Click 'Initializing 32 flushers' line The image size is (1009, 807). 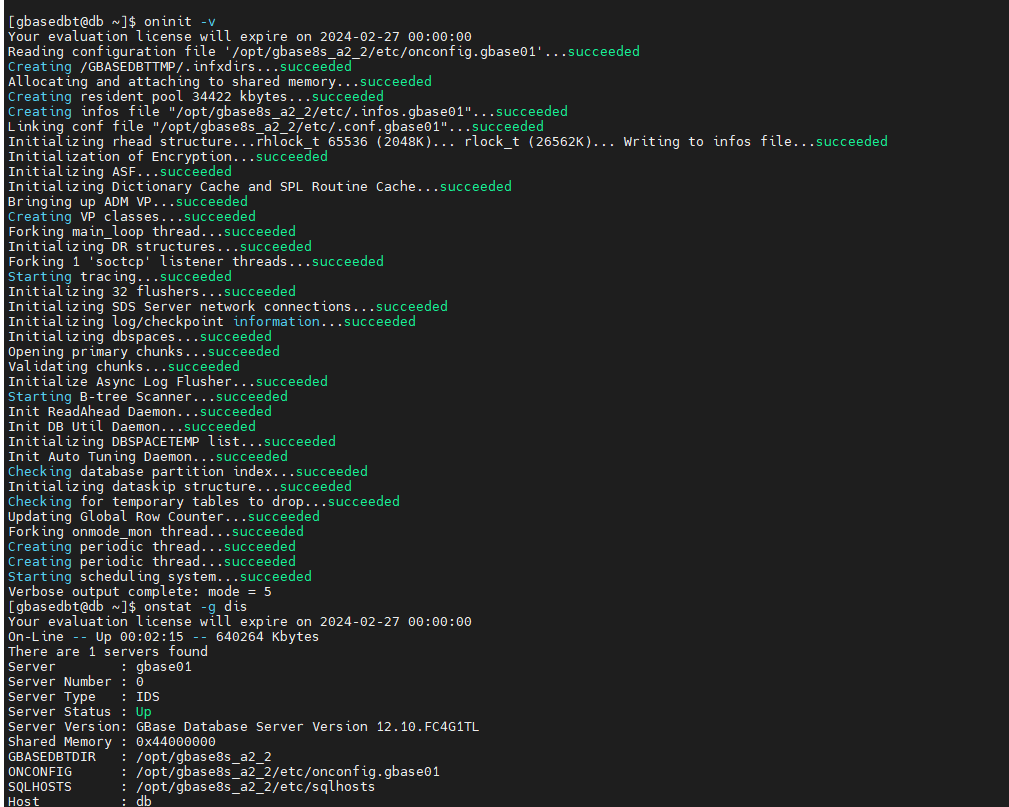(151, 292)
